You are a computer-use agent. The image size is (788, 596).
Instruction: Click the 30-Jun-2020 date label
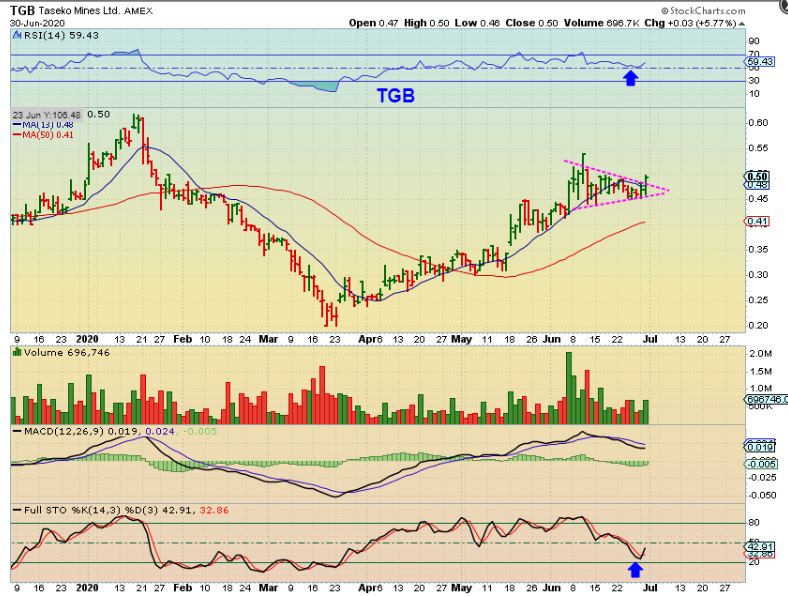click(37, 23)
